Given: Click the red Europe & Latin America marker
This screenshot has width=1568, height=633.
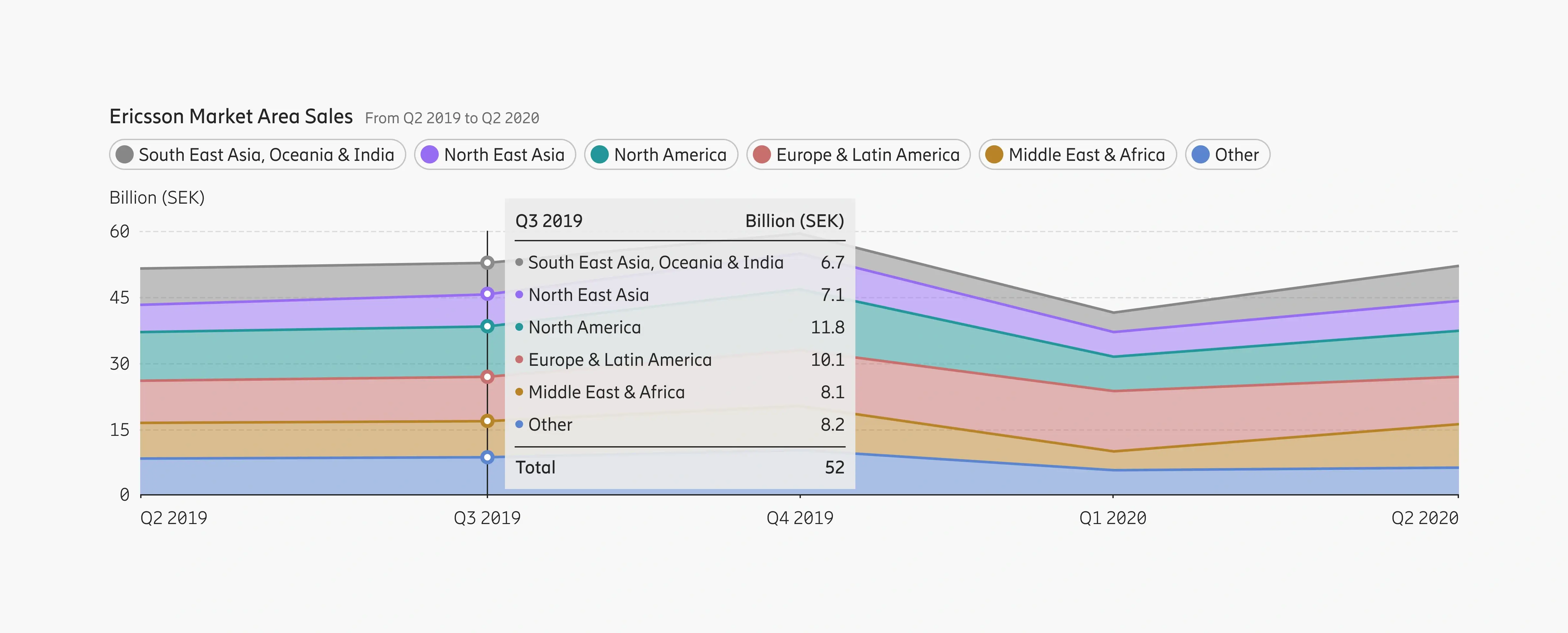Looking at the screenshot, I should (487, 377).
